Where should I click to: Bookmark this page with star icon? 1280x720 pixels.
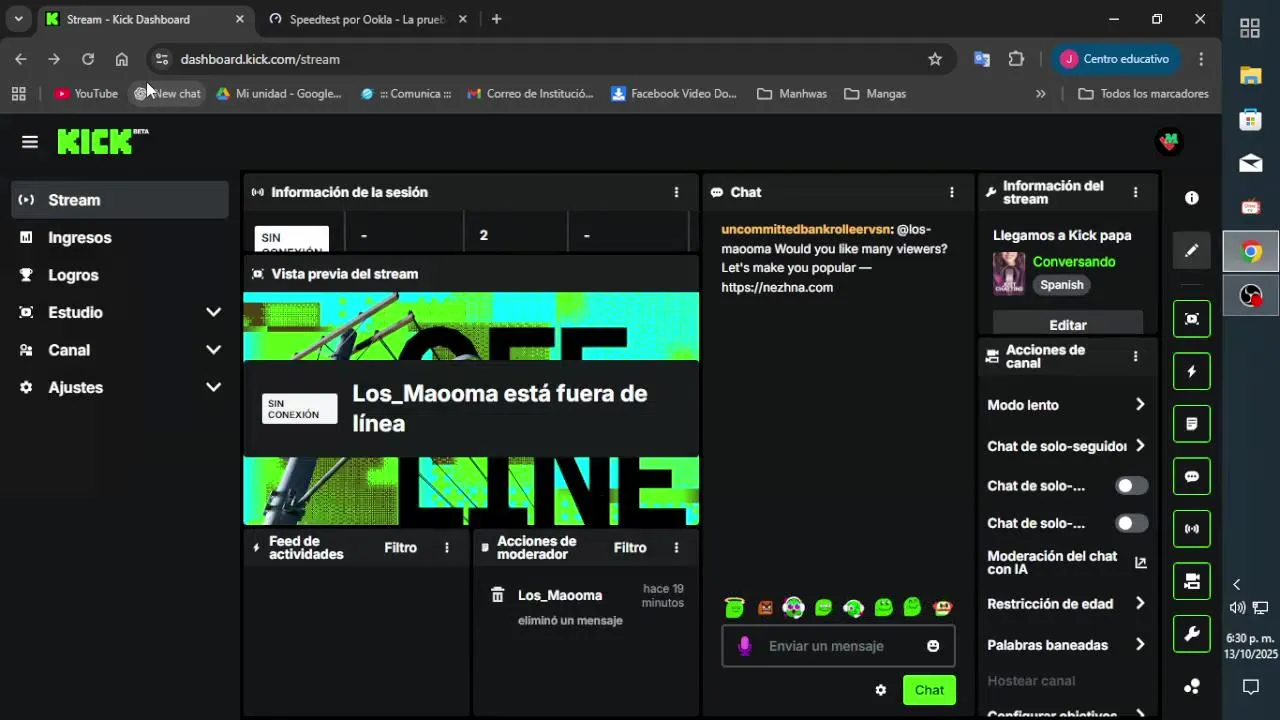tap(935, 59)
